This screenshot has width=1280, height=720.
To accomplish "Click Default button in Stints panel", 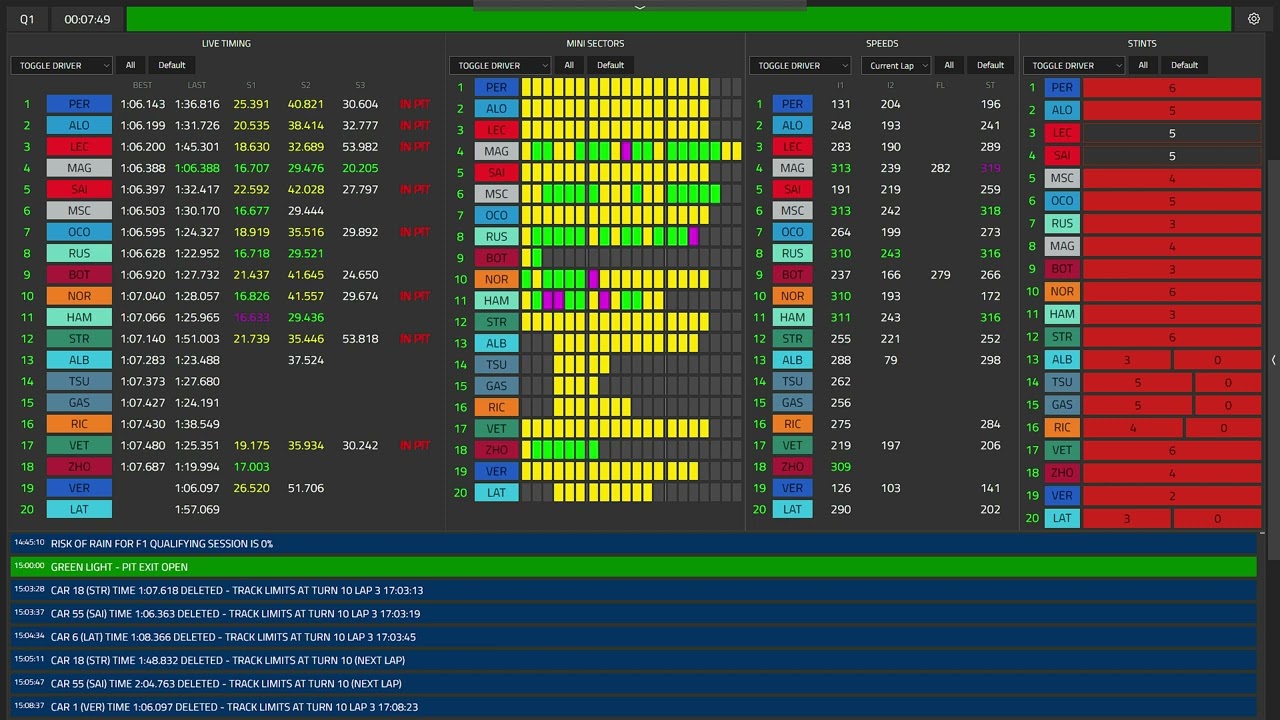I will point(1185,65).
